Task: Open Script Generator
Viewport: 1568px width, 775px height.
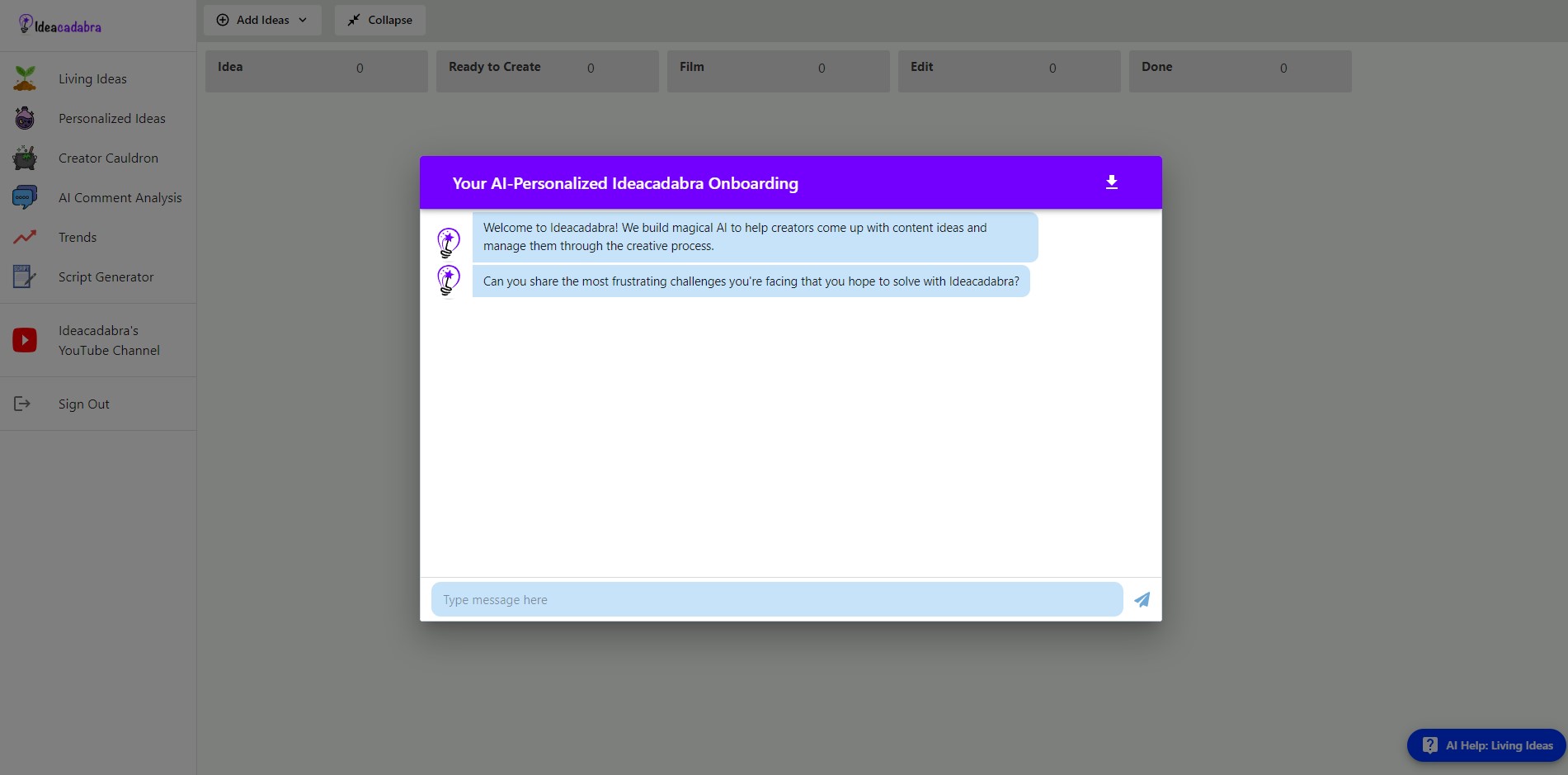Action: click(106, 276)
